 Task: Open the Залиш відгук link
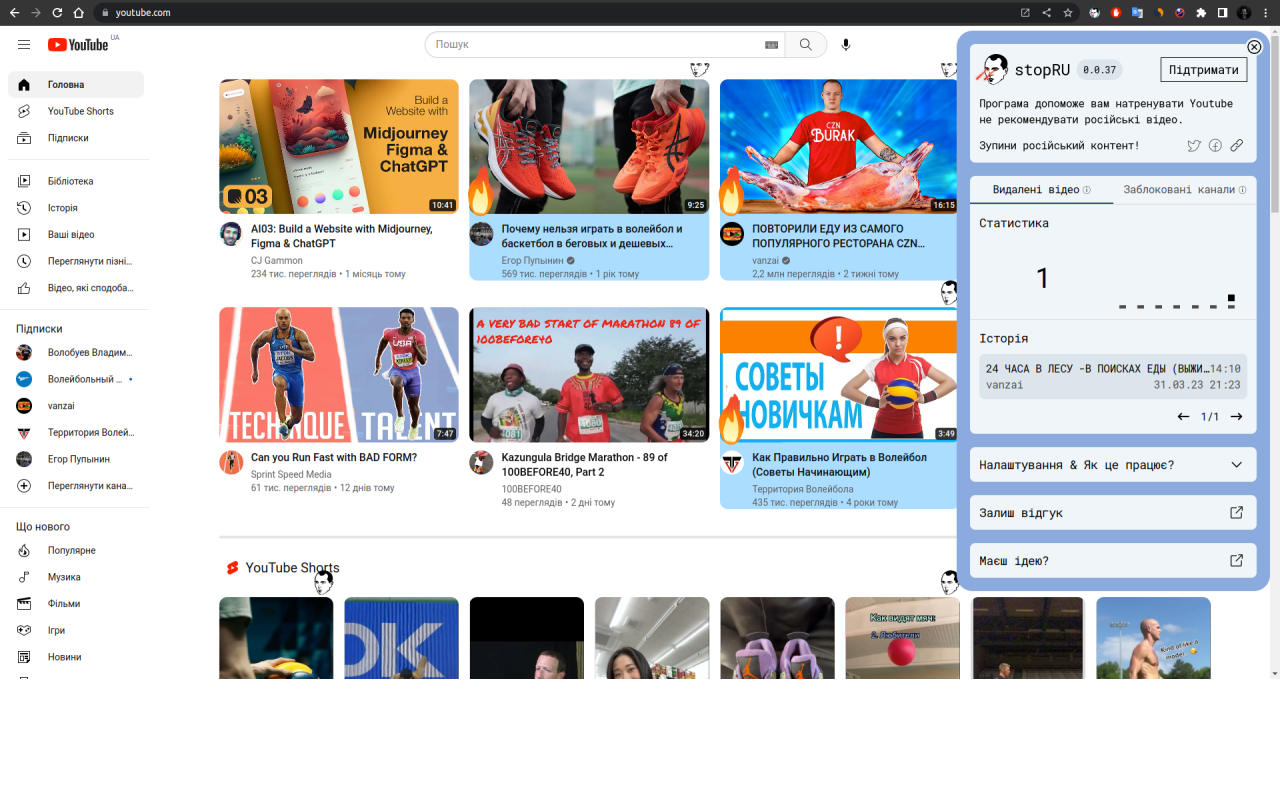click(1113, 513)
